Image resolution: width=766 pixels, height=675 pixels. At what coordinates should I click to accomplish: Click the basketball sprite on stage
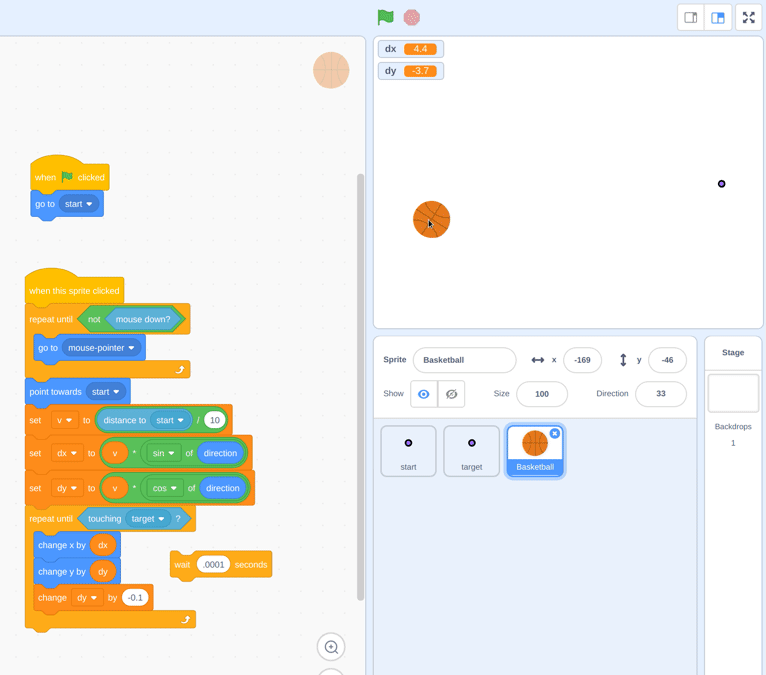pyautogui.click(x=431, y=219)
